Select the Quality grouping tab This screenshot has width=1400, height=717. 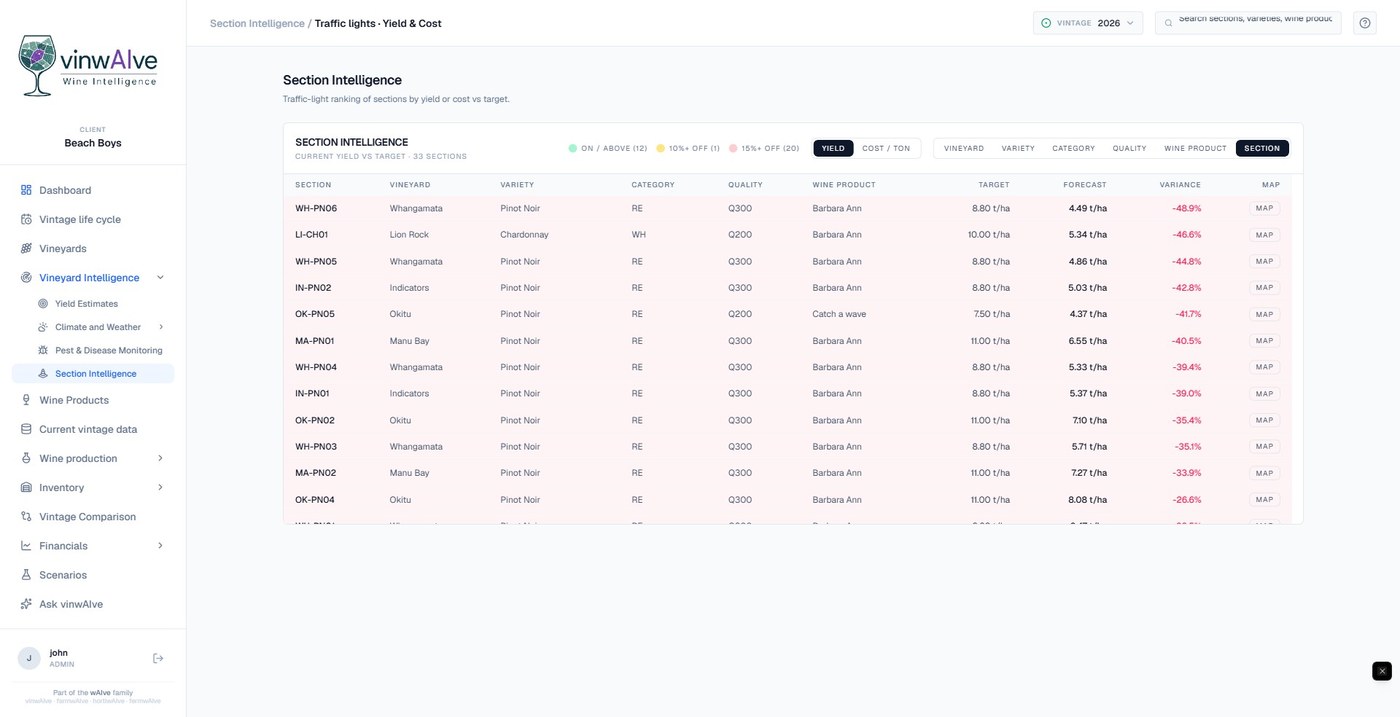click(1130, 148)
